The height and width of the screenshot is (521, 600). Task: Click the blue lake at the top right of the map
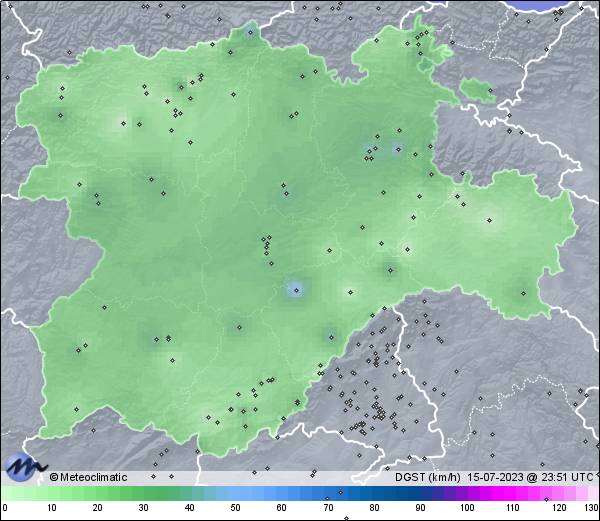pos(540,5)
